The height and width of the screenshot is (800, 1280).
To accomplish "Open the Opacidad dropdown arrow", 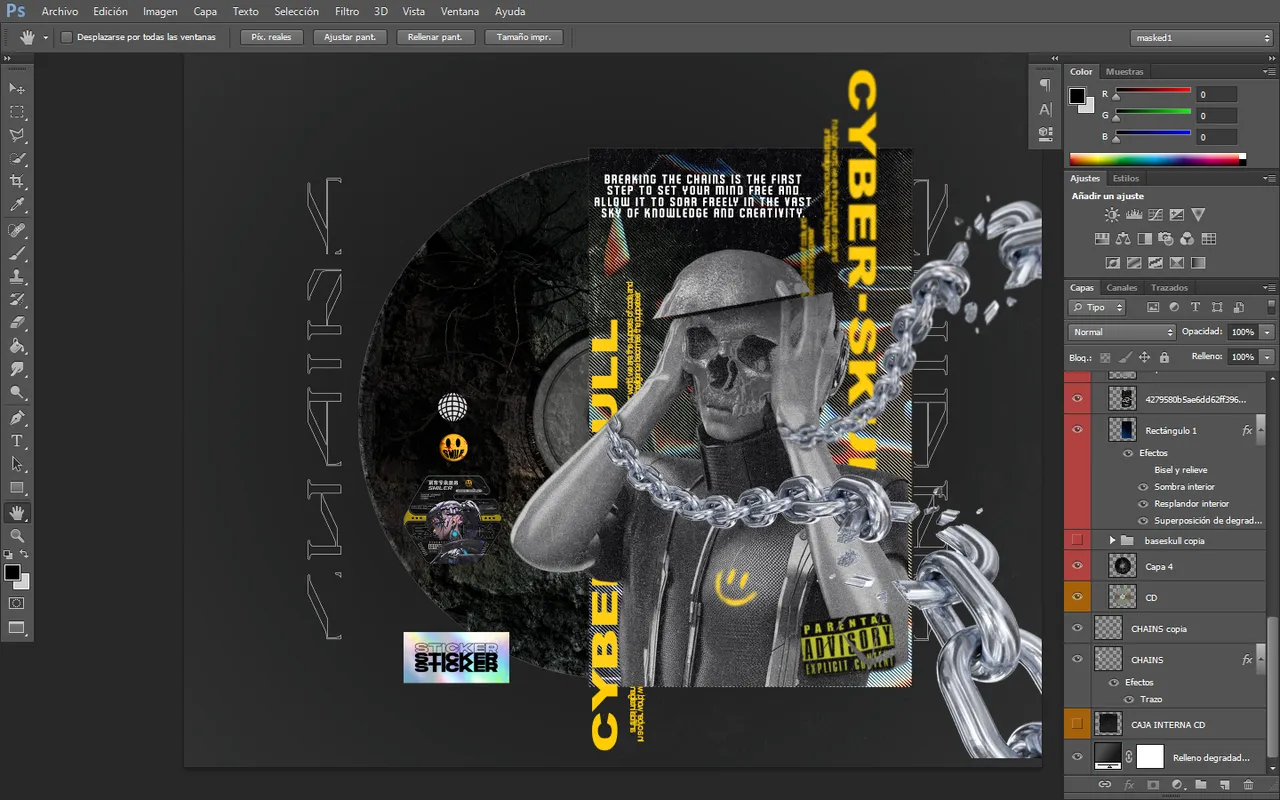I will point(1267,332).
